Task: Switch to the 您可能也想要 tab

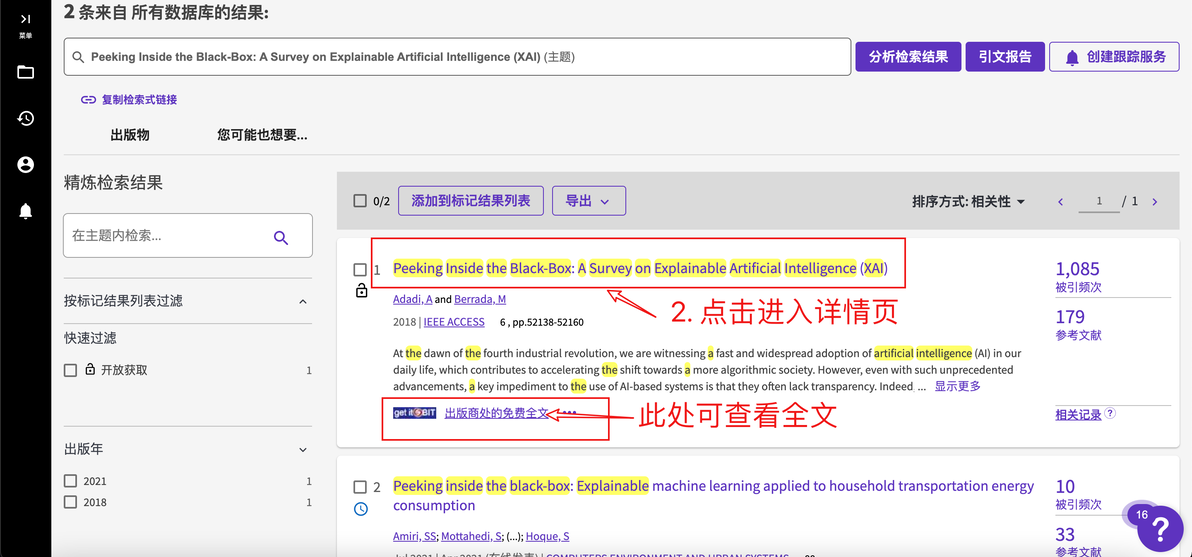Action: 262,135
